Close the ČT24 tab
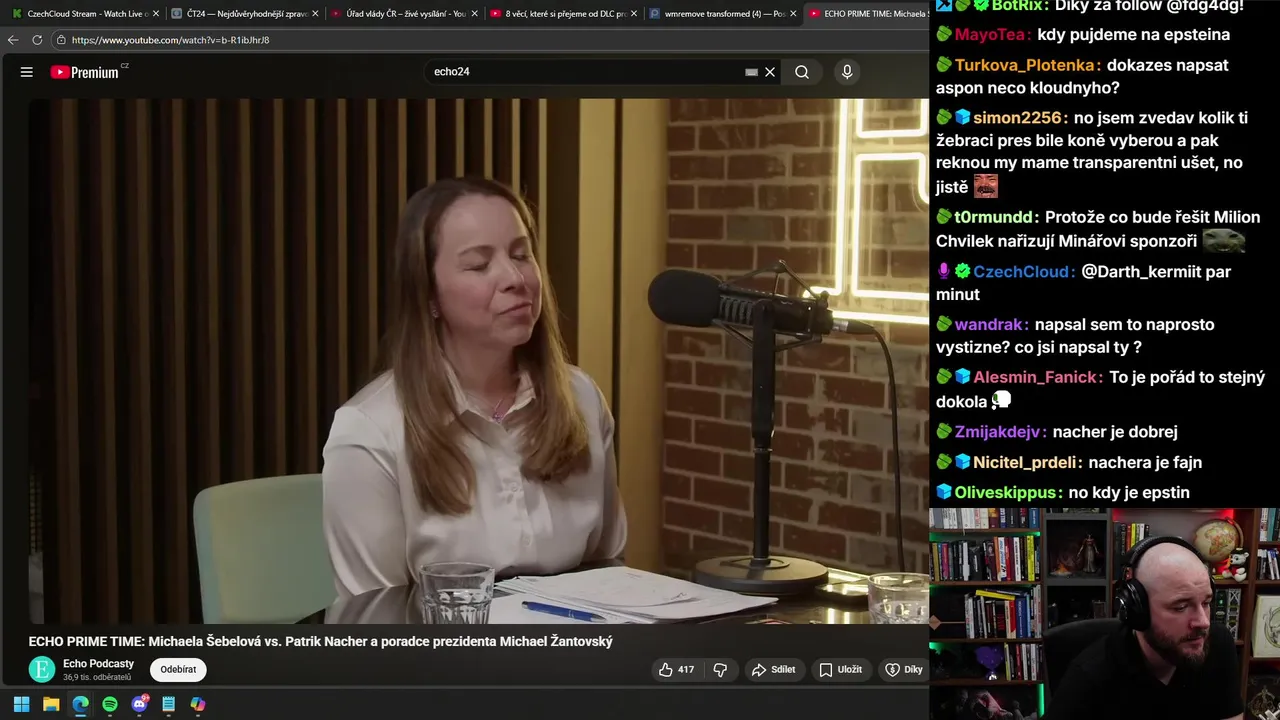Viewport: 1280px width, 720px height. pyautogui.click(x=315, y=14)
